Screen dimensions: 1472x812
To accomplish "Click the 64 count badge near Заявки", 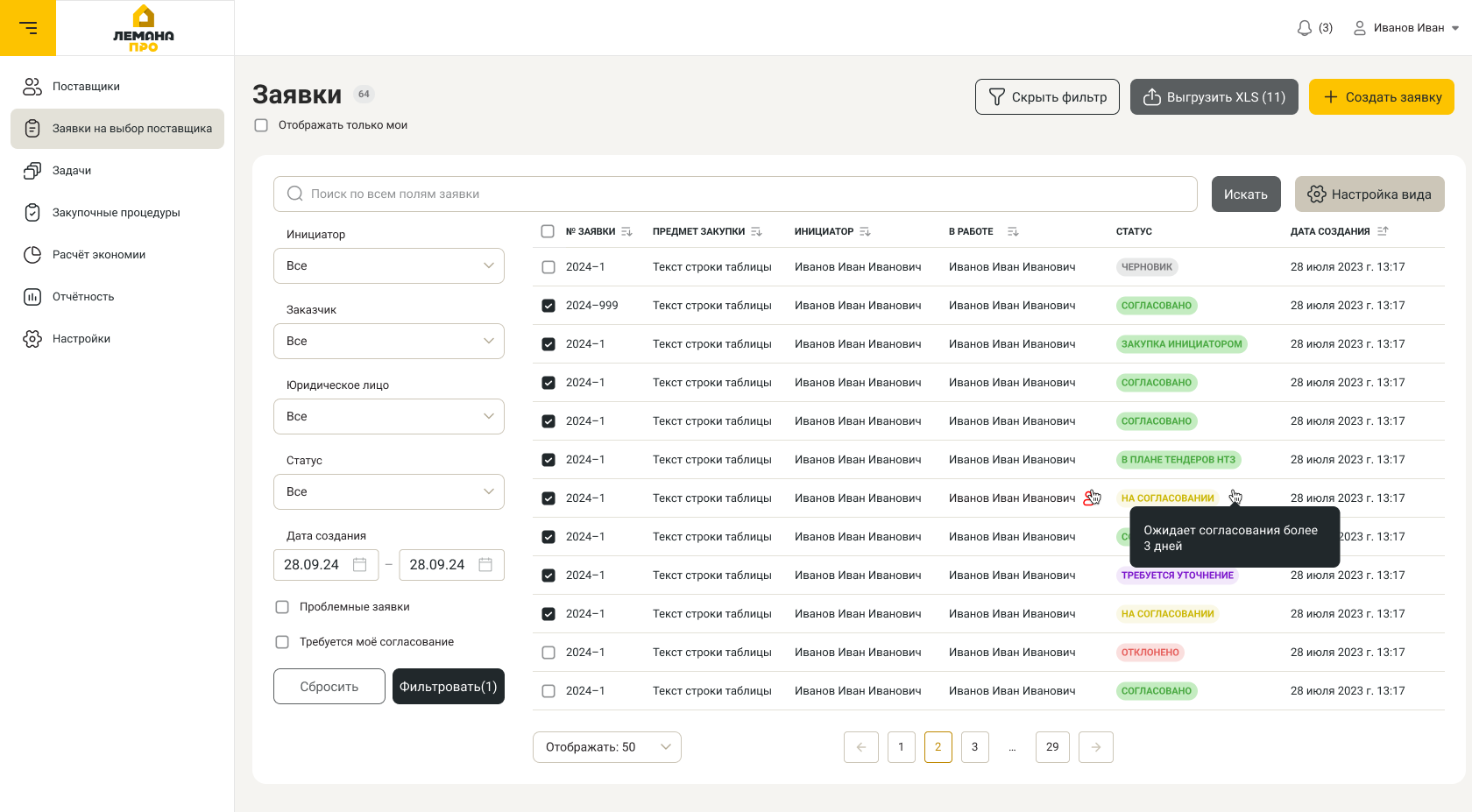I will pos(364,94).
